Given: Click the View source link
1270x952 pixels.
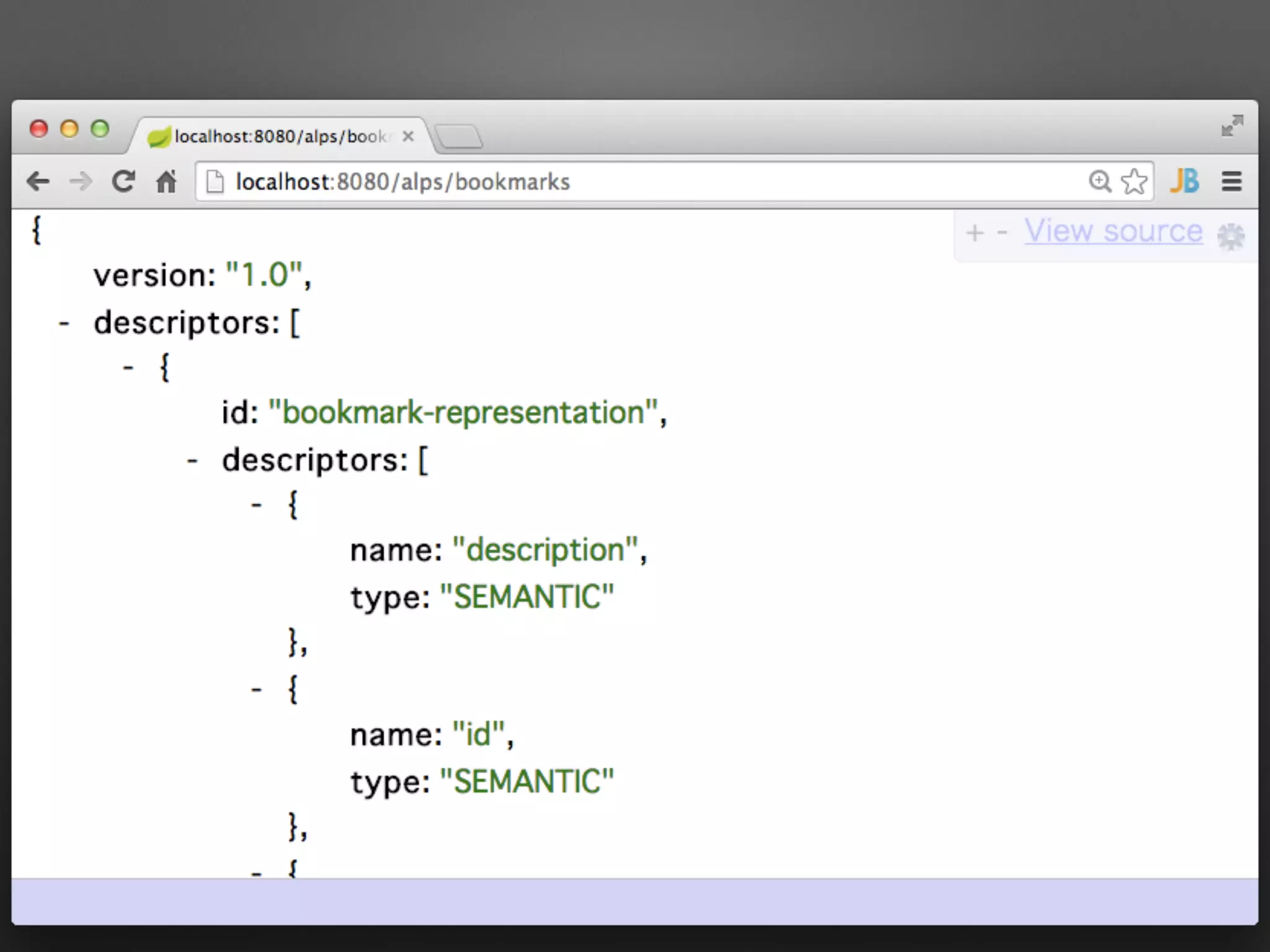Looking at the screenshot, I should [x=1113, y=231].
